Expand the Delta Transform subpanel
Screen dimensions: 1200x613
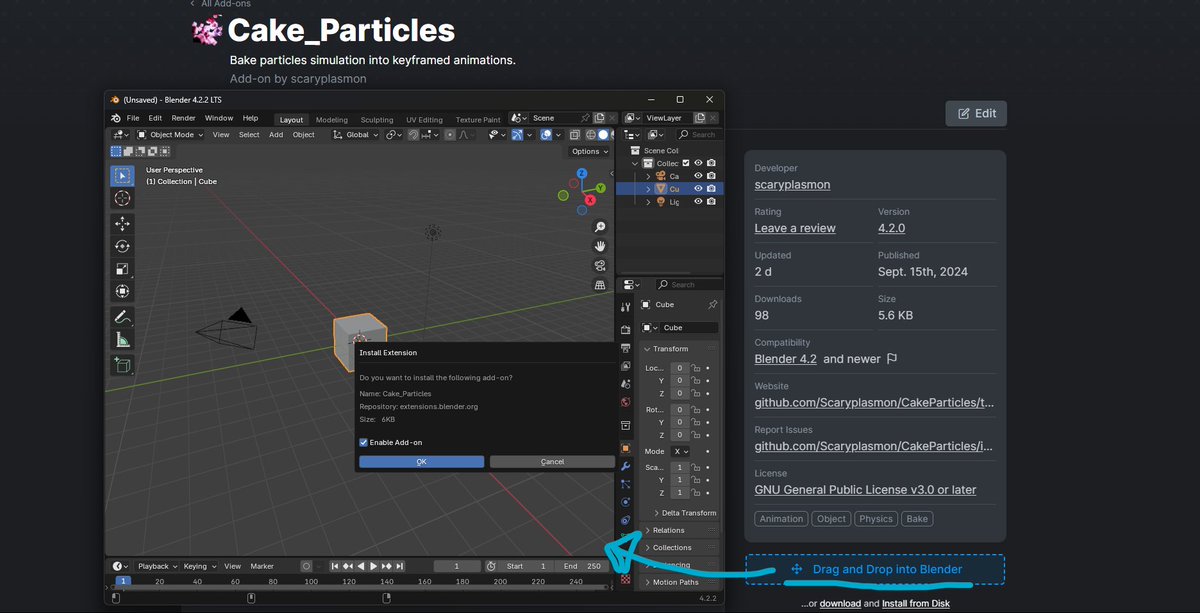[x=685, y=513]
